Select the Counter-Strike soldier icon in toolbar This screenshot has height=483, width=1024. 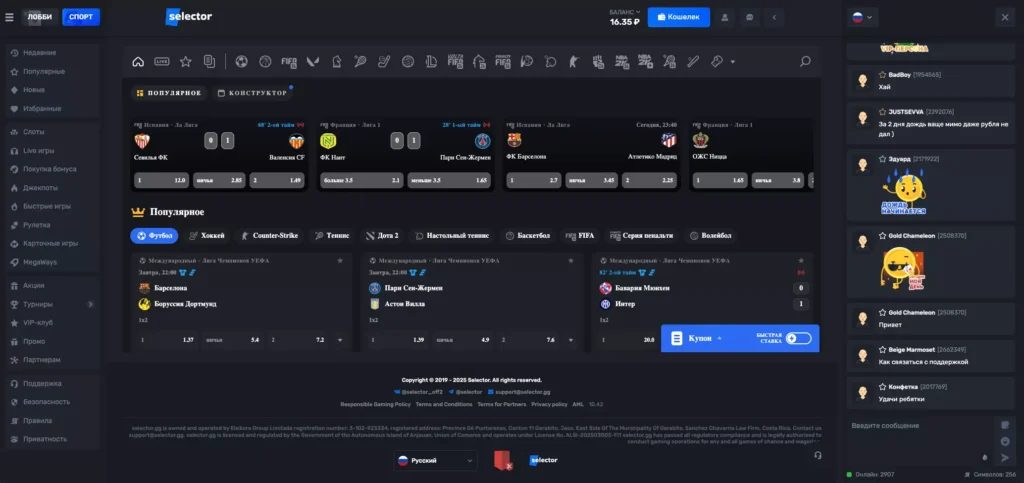(x=573, y=61)
